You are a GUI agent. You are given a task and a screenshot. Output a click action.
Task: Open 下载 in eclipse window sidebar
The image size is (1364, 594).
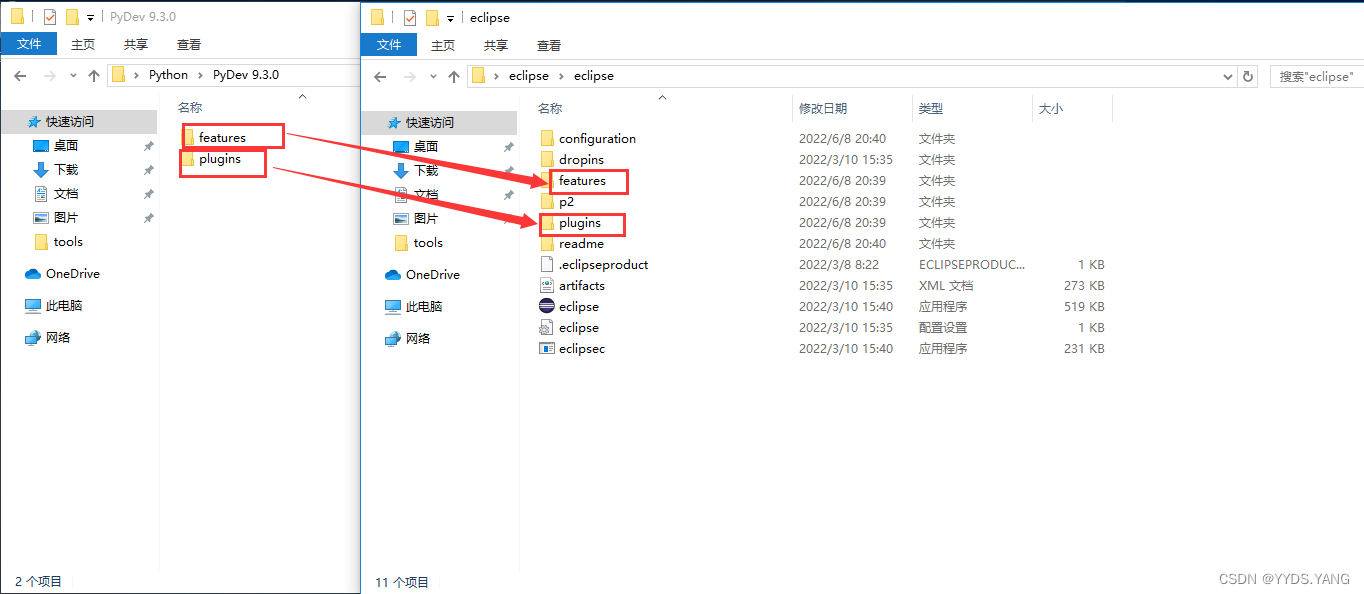[427, 170]
